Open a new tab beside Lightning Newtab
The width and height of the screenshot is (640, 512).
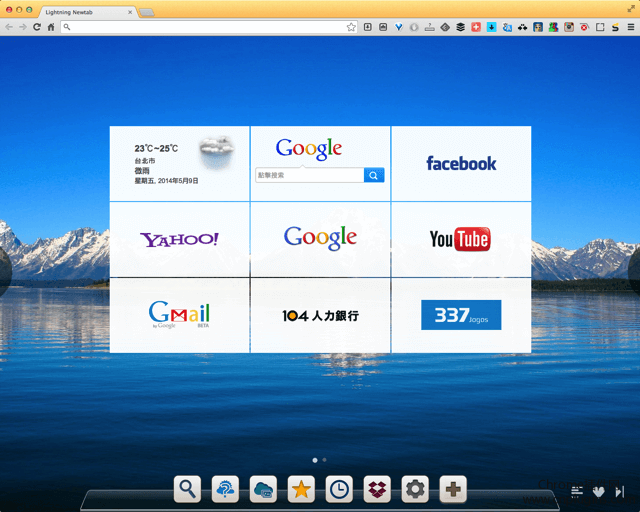(147, 13)
